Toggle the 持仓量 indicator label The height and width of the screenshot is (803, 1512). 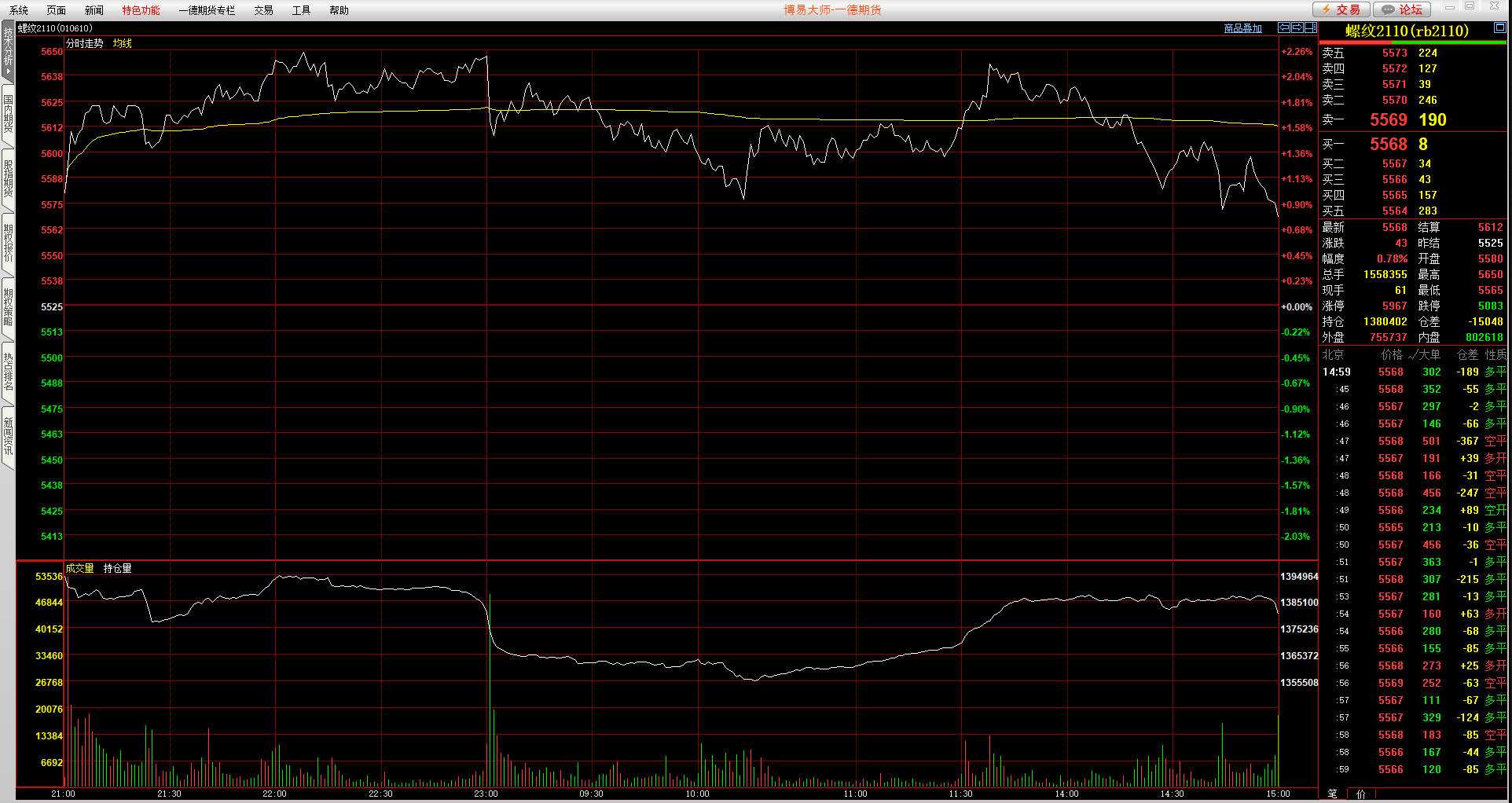pos(117,568)
